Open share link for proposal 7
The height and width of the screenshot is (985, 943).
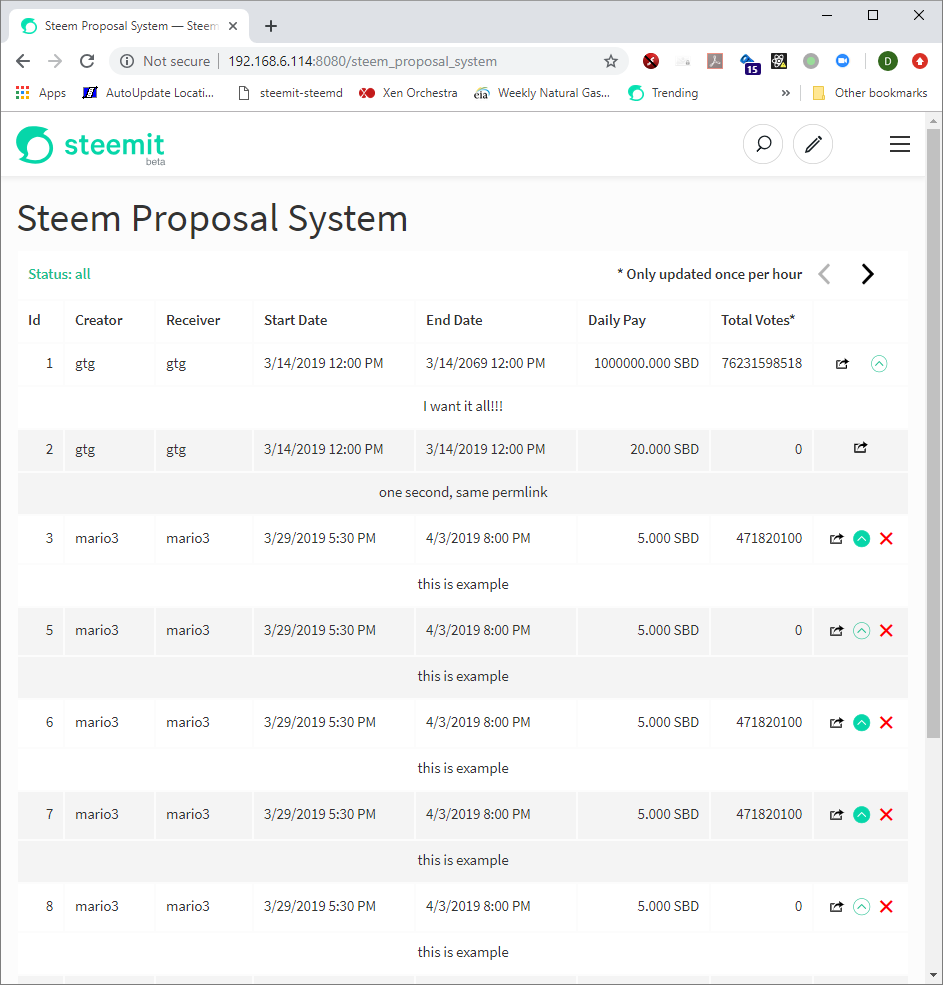(x=836, y=815)
